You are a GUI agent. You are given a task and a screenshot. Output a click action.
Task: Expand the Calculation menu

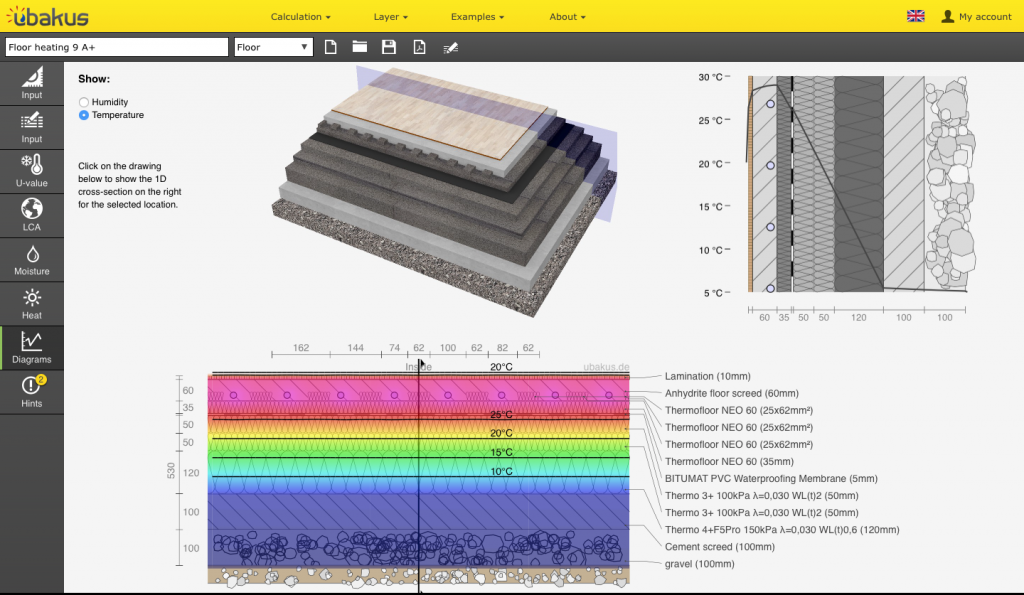point(301,17)
